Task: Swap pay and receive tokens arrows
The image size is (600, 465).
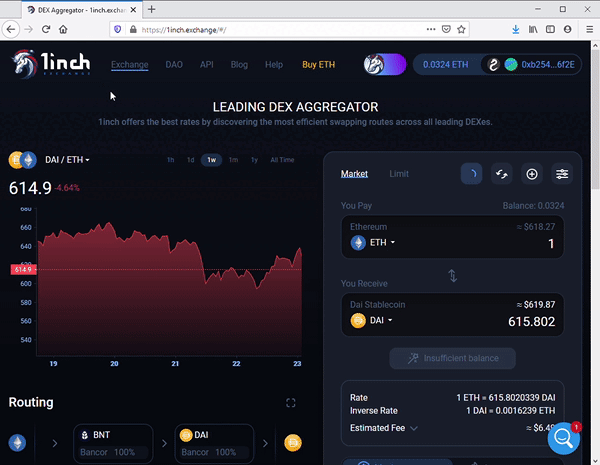Action: pos(452,276)
